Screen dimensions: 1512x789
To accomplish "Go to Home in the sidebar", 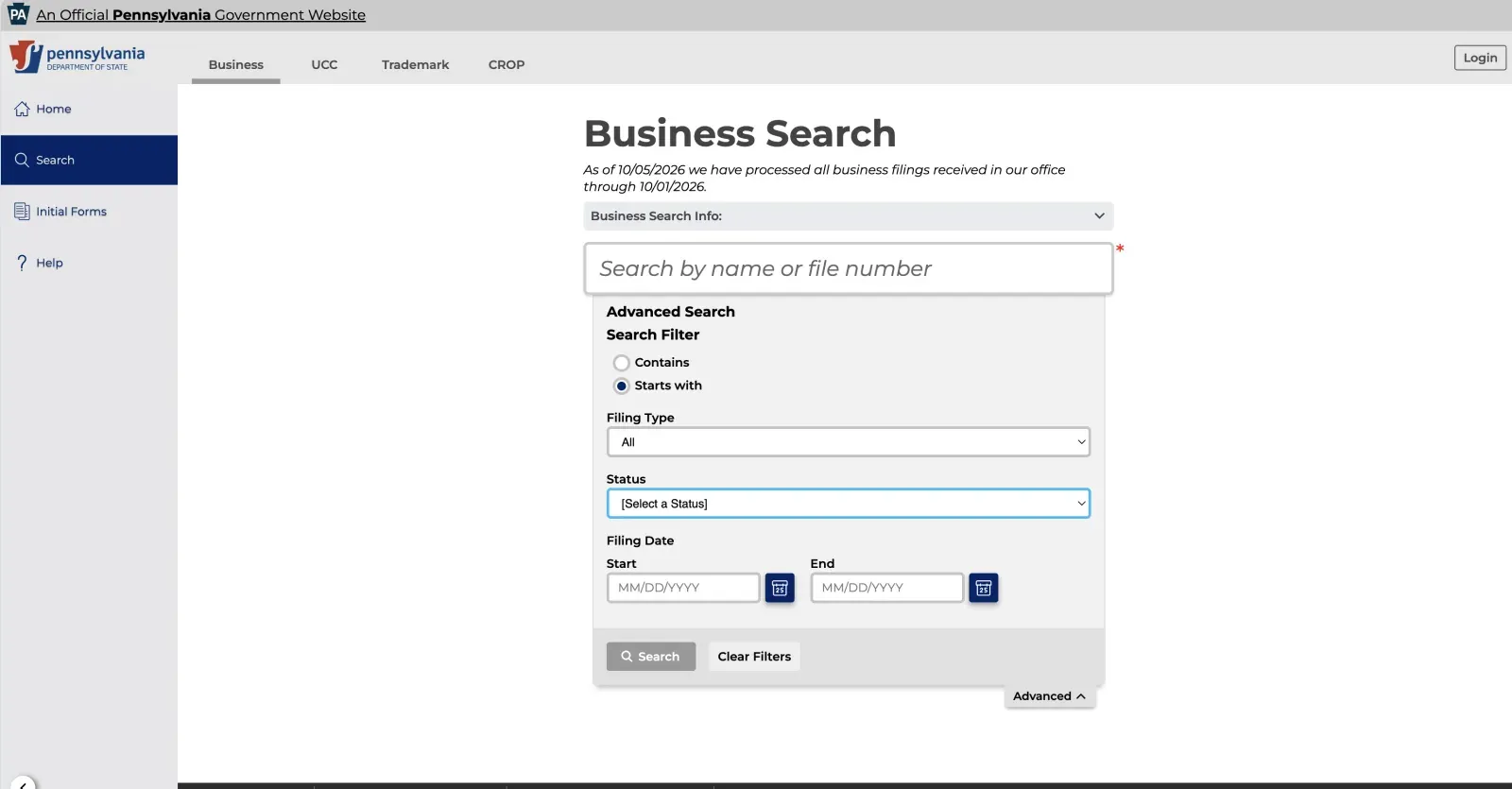I will [x=89, y=109].
